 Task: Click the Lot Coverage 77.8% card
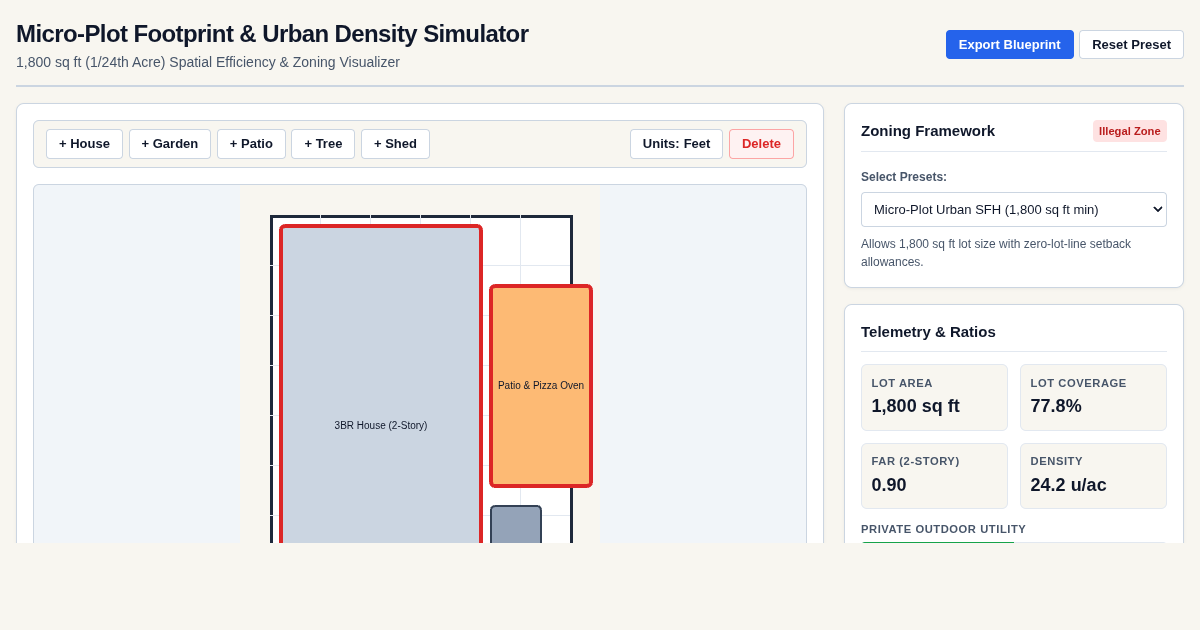pyautogui.click(x=1093, y=397)
